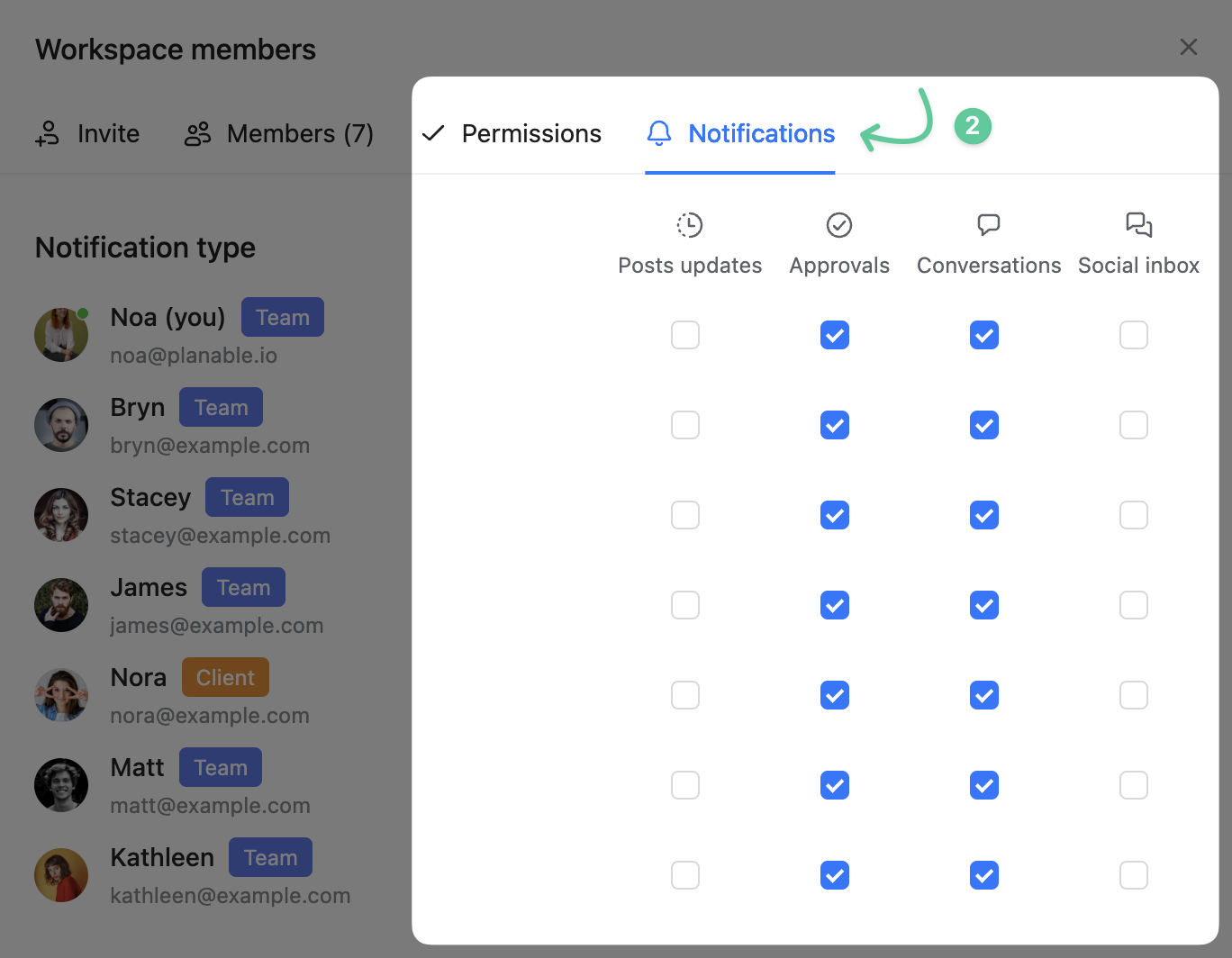Image resolution: width=1232 pixels, height=958 pixels.
Task: Click the Conversations speech bubble icon
Action: click(x=989, y=225)
